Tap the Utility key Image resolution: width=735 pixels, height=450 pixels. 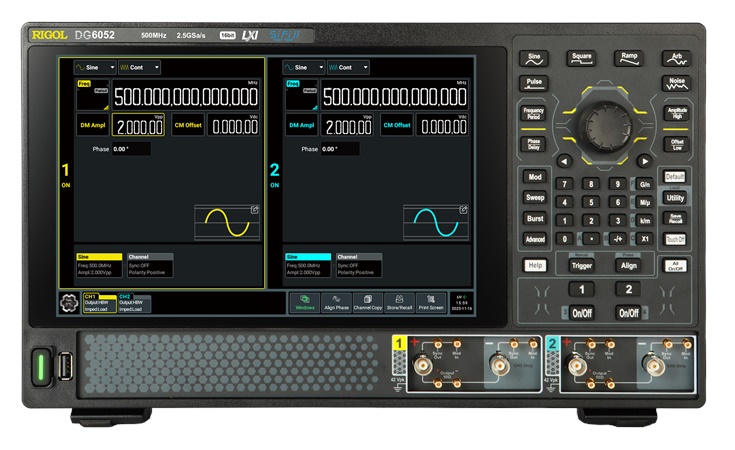(675, 198)
